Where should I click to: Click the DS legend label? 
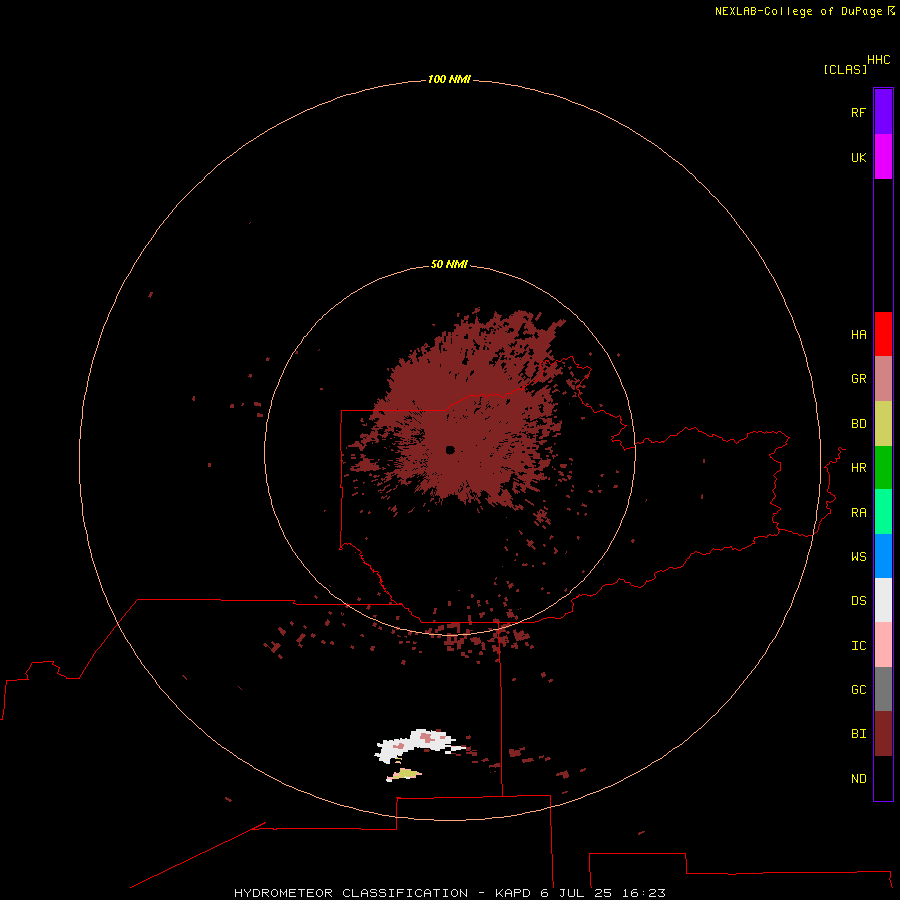[859, 601]
